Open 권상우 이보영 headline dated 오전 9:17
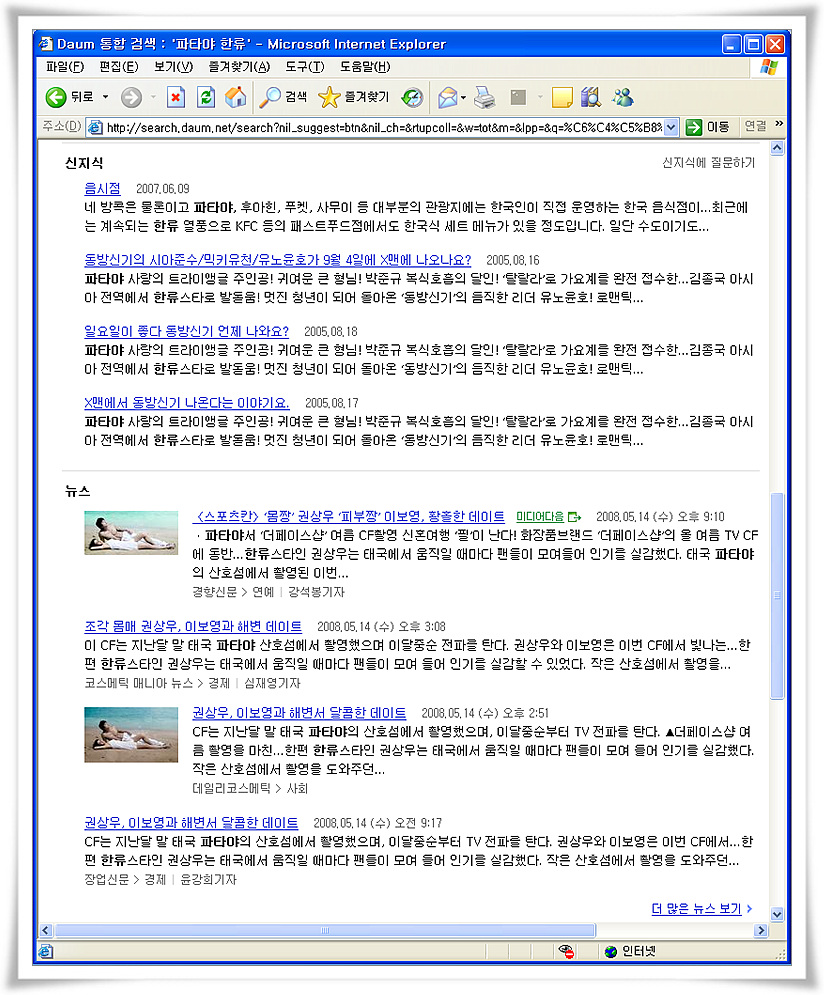This screenshot has height=995, width=824. (x=191, y=823)
